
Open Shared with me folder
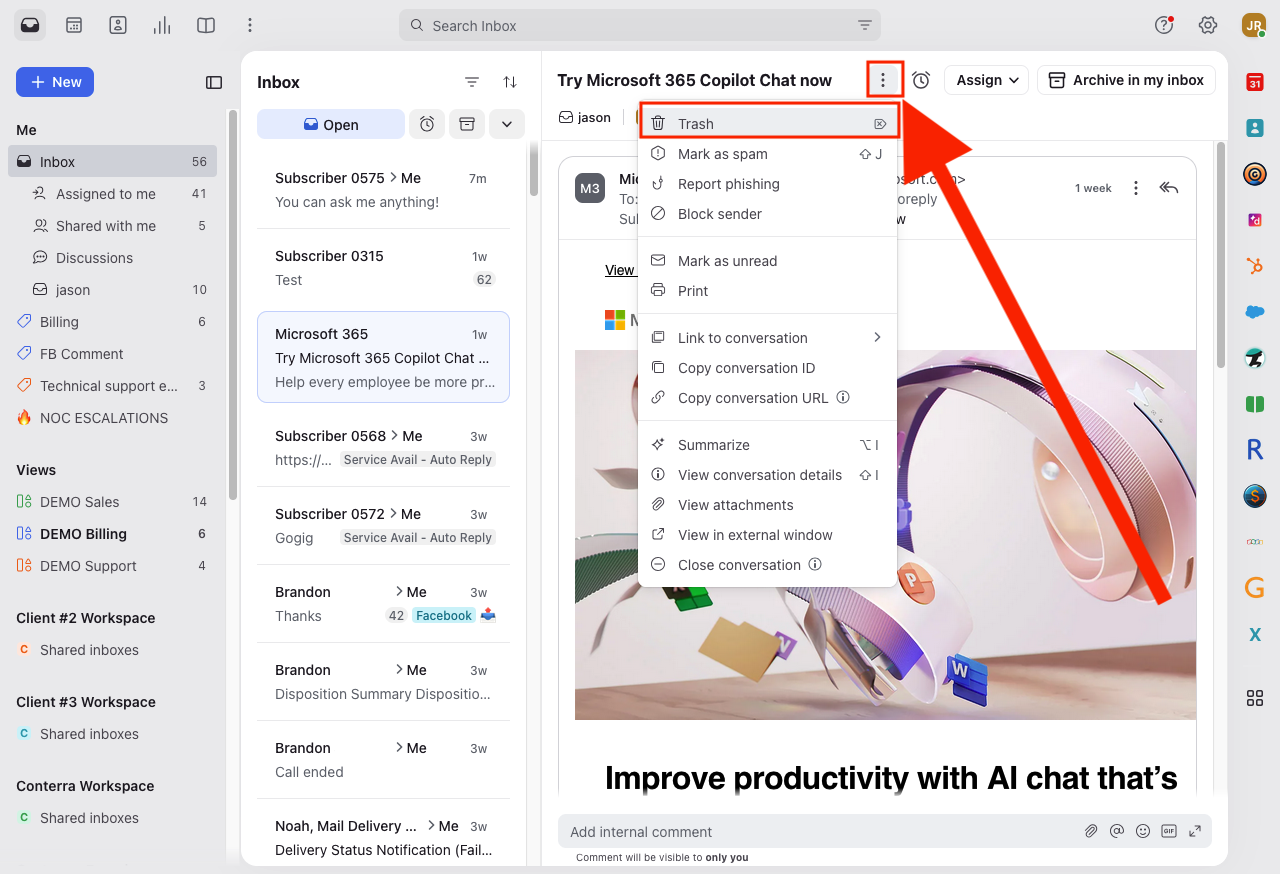click(112, 226)
